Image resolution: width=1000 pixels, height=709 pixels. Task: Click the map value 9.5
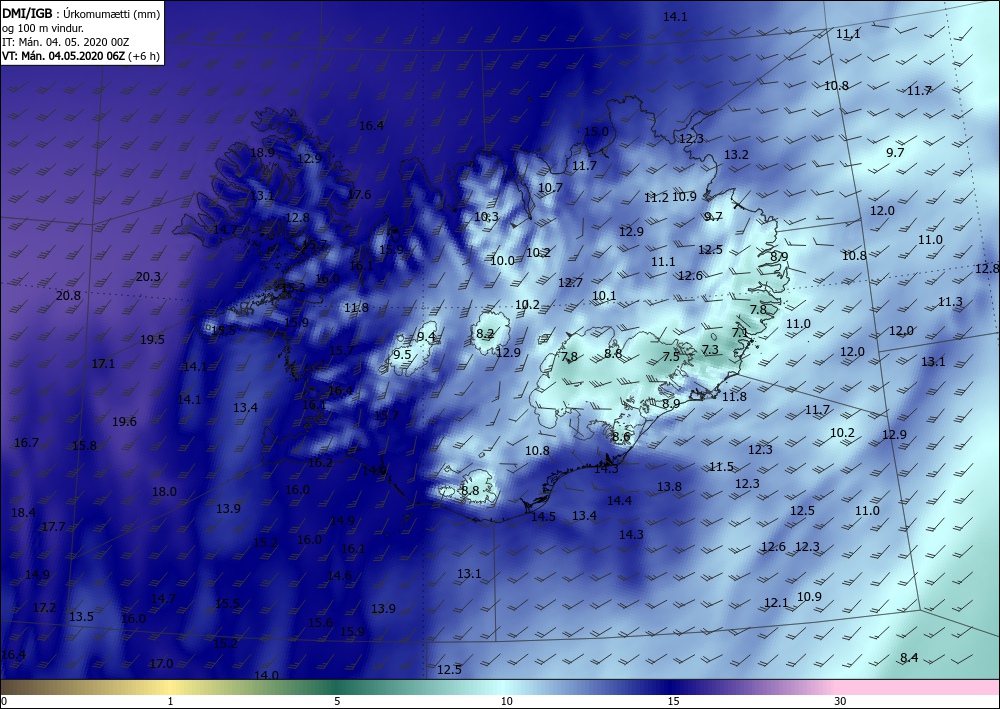point(402,355)
